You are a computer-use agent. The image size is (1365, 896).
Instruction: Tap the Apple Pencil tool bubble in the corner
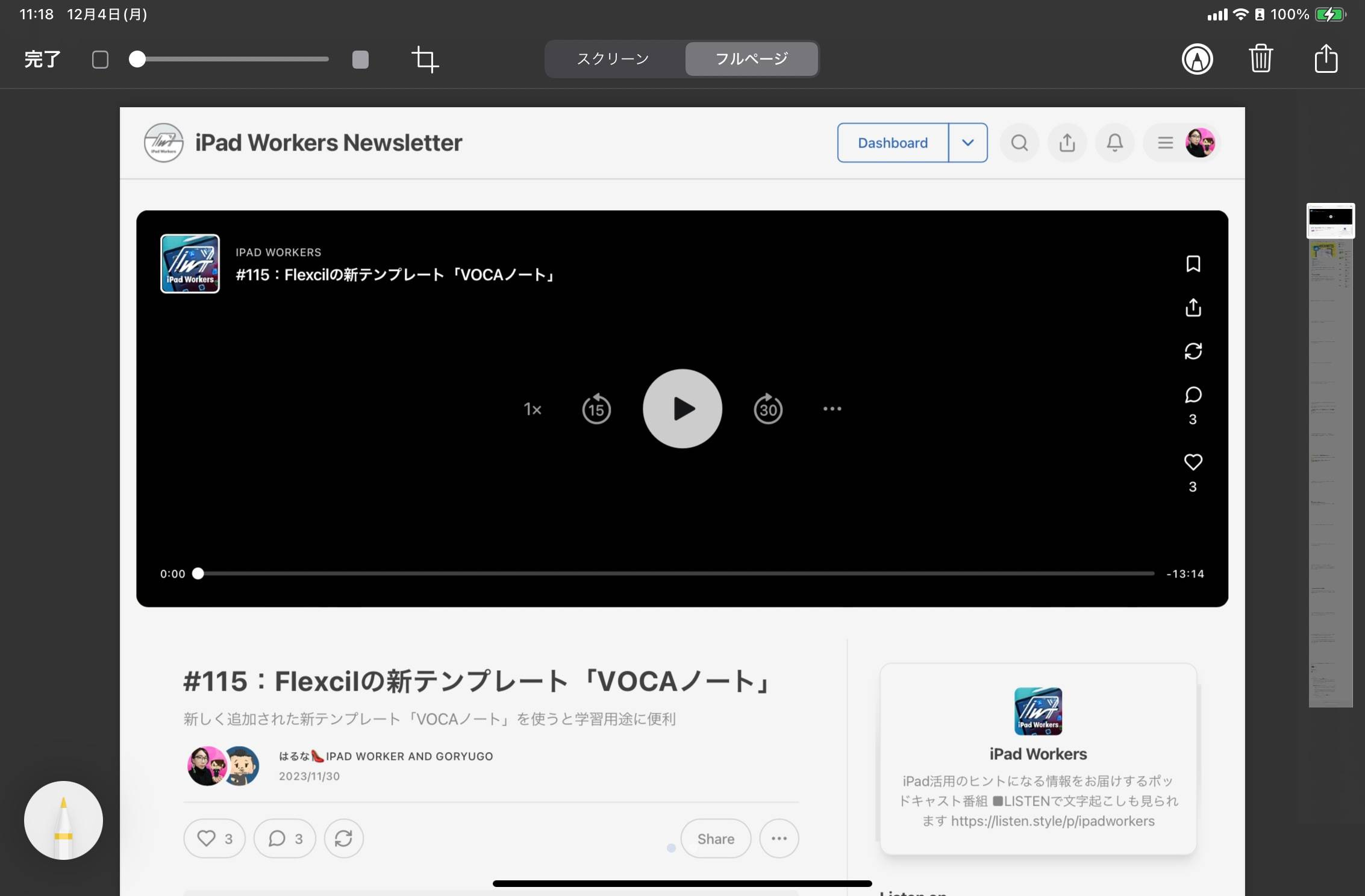[63, 821]
